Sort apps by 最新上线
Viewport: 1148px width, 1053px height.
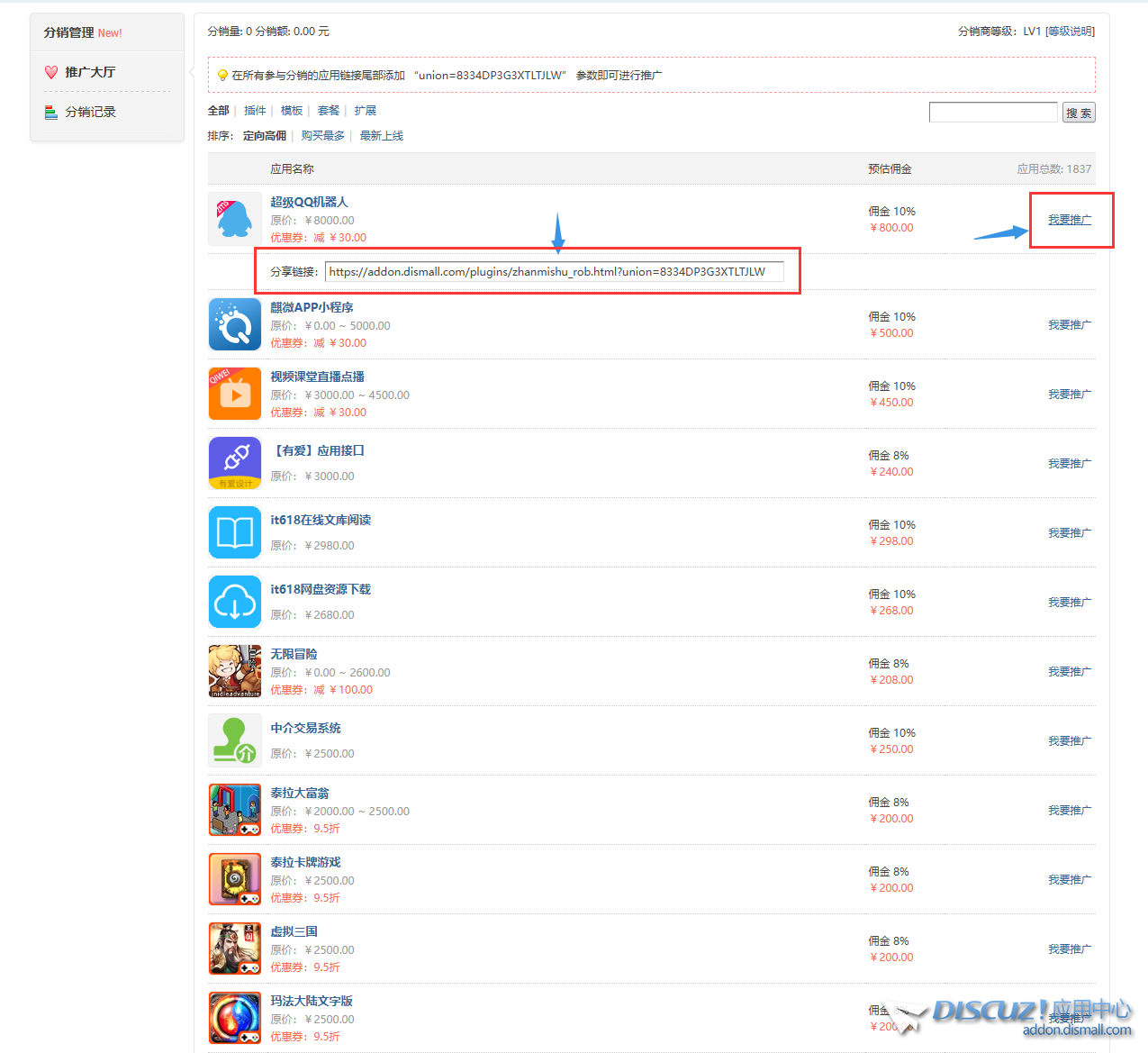pyautogui.click(x=382, y=136)
